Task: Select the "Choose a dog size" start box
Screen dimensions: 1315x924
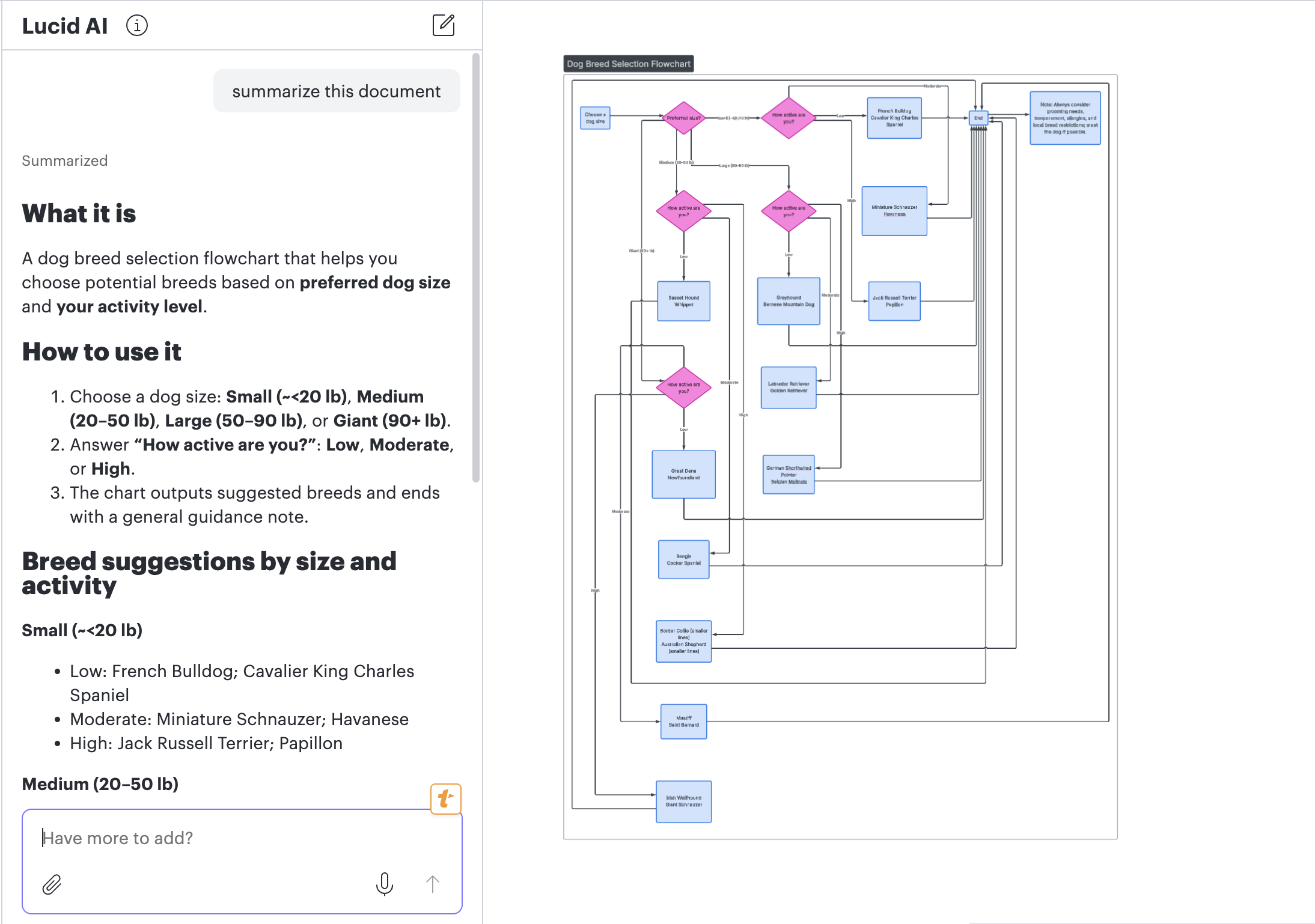Action: pos(595,118)
